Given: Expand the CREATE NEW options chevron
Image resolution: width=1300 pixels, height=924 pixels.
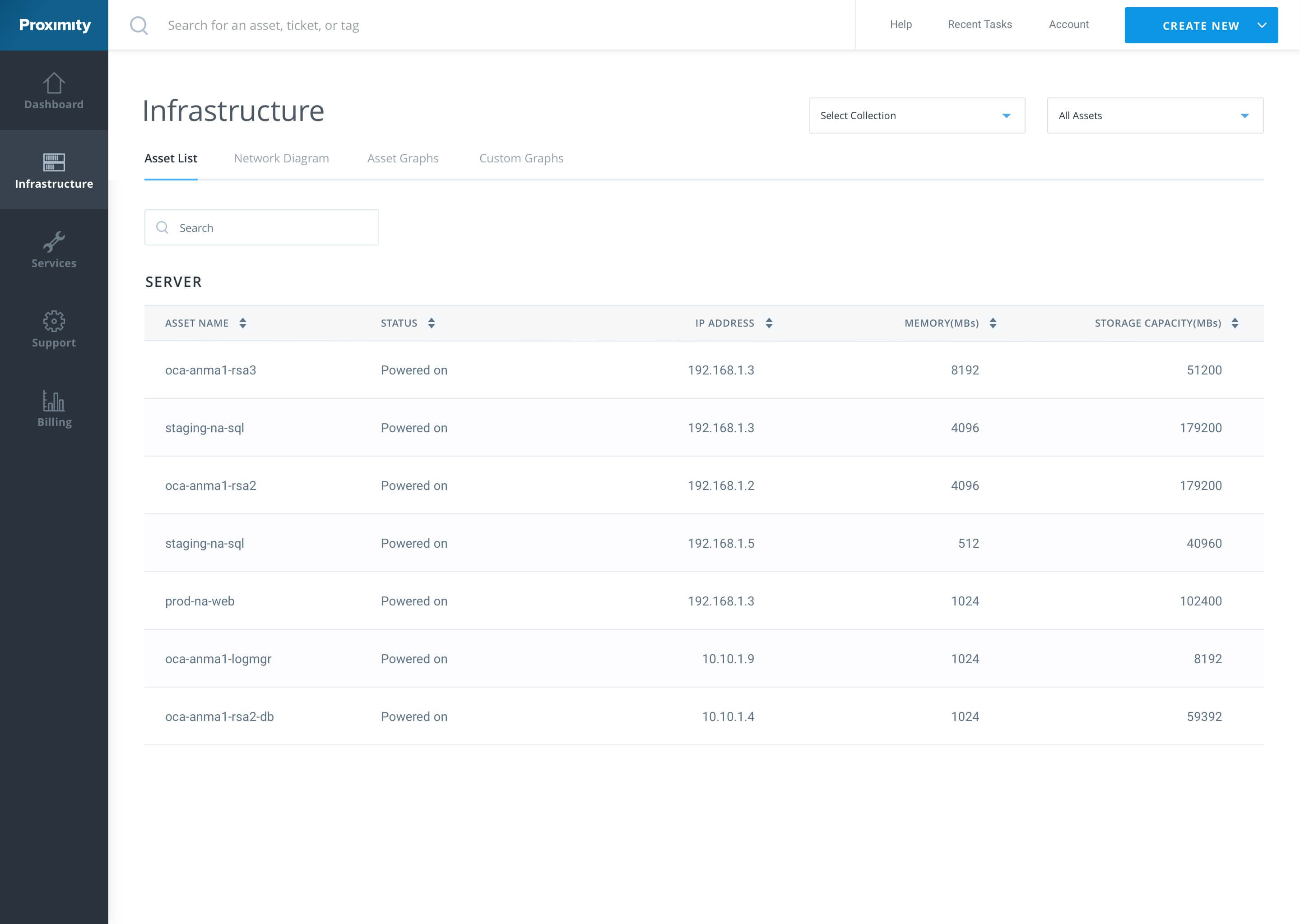Looking at the screenshot, I should (x=1263, y=25).
